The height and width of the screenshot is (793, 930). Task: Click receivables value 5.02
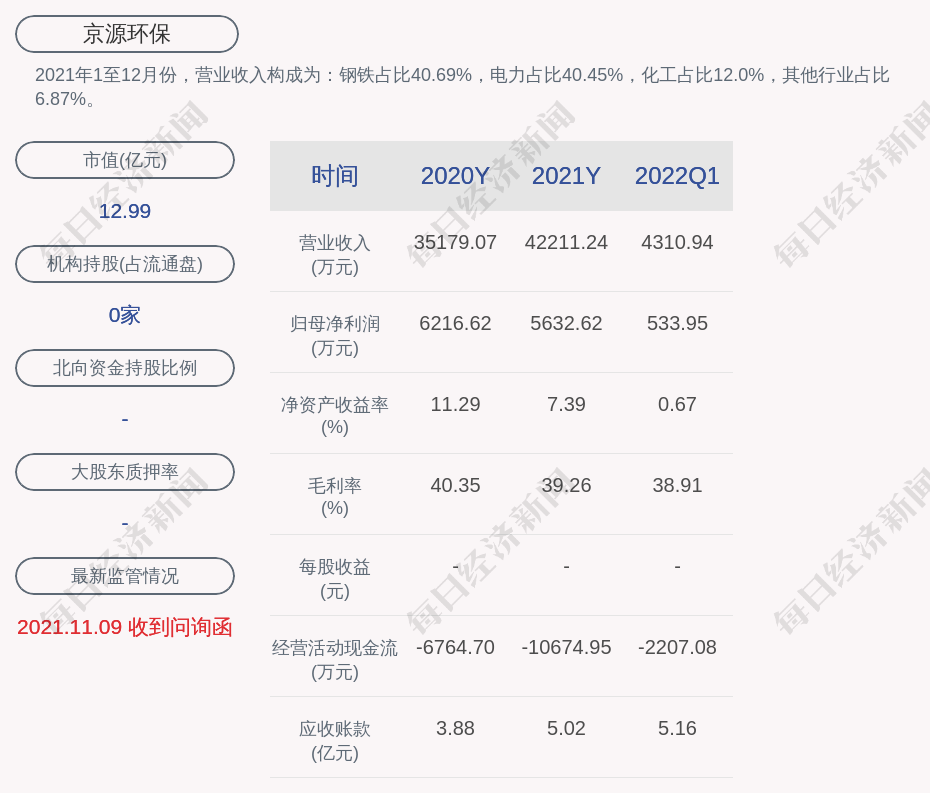(x=566, y=728)
